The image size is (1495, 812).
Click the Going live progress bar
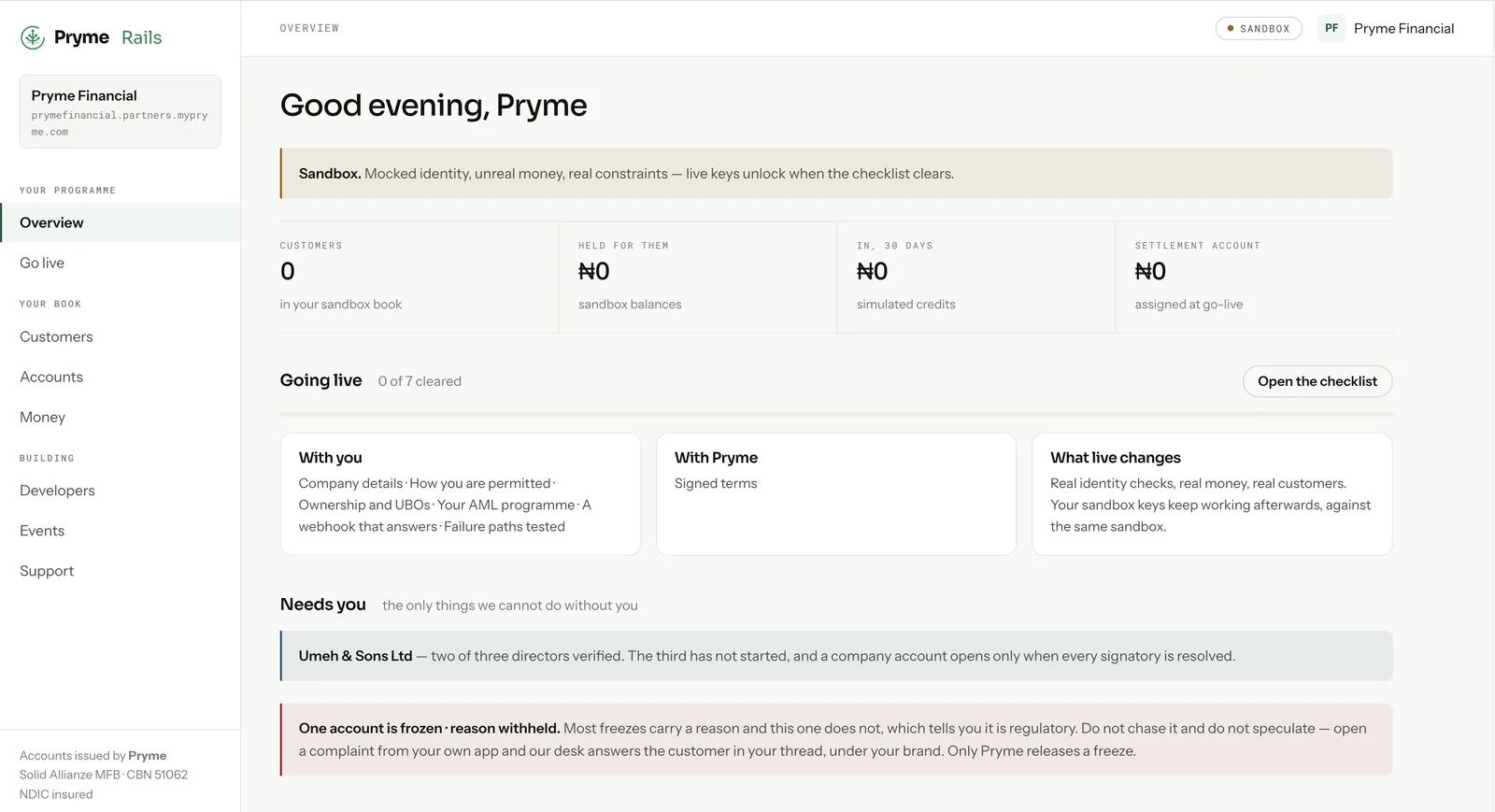point(836,414)
